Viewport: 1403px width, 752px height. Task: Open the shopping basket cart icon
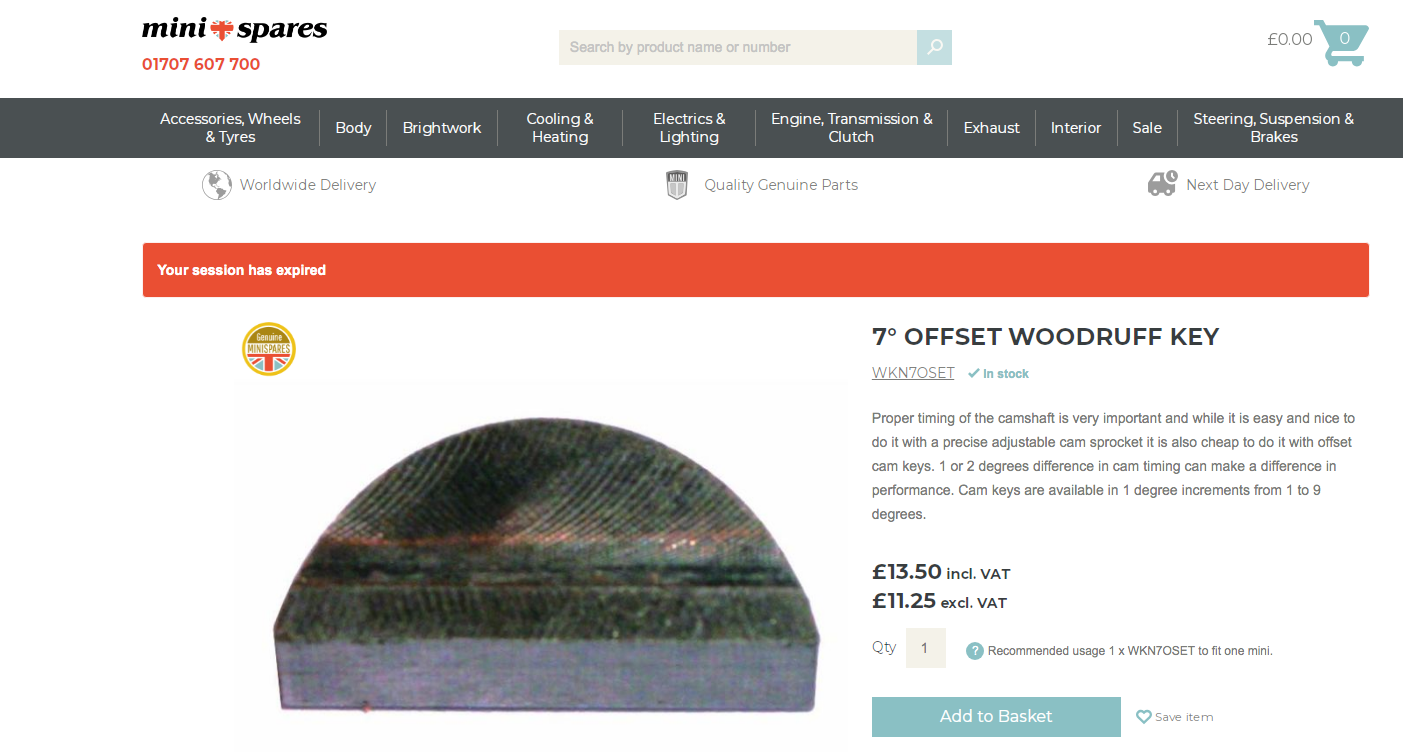coord(1341,43)
